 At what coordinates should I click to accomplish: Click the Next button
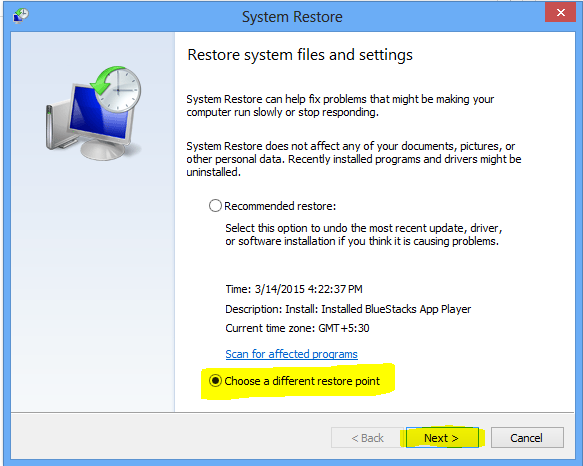point(442,438)
